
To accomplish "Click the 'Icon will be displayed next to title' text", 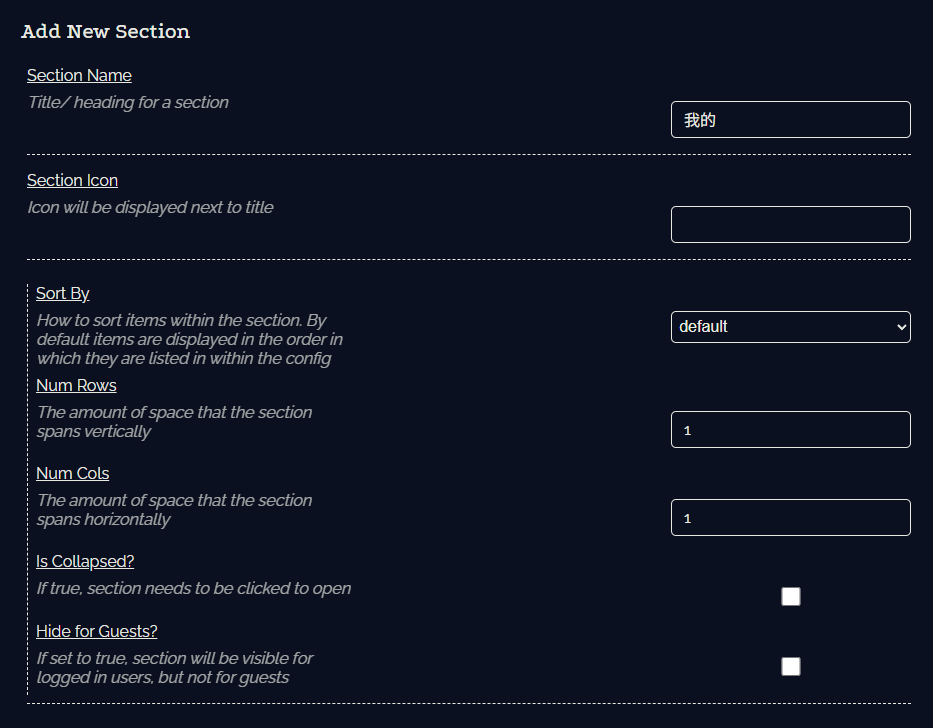I will (x=151, y=207).
